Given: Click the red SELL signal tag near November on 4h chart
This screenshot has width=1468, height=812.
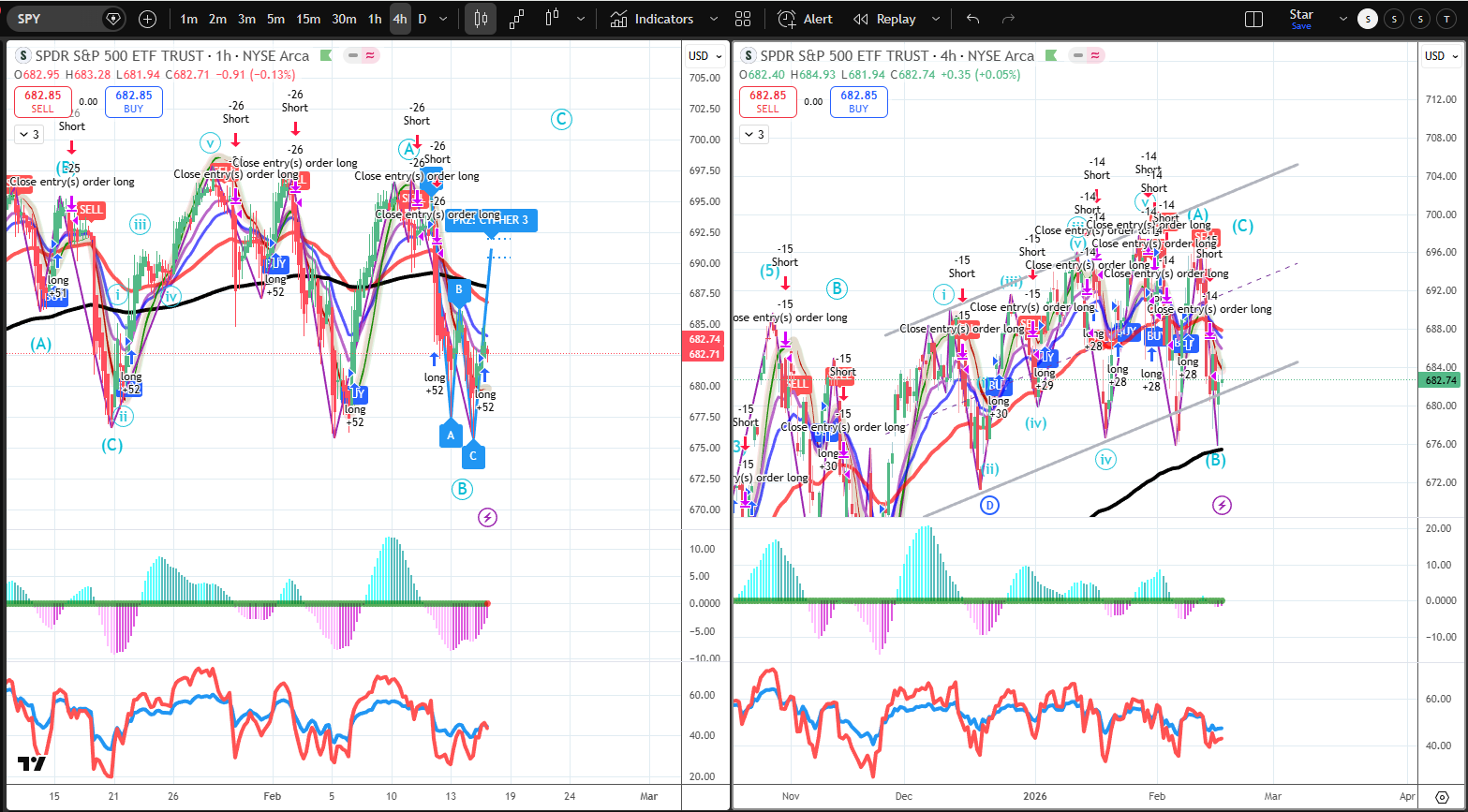Looking at the screenshot, I should point(797,384).
